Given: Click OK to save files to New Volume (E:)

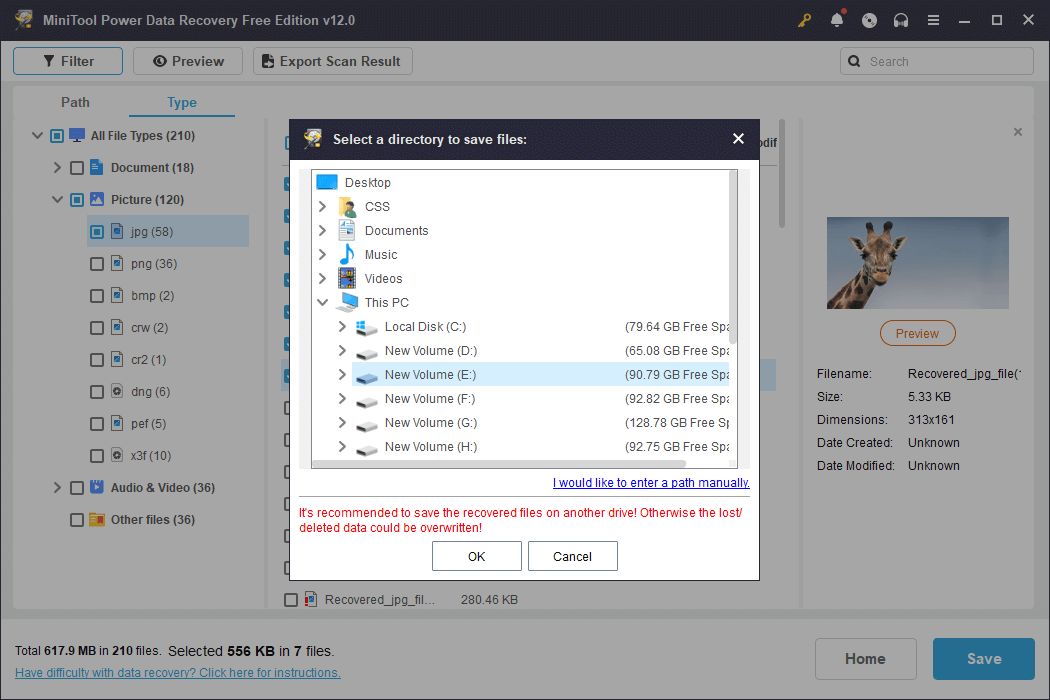Looking at the screenshot, I should point(476,556).
